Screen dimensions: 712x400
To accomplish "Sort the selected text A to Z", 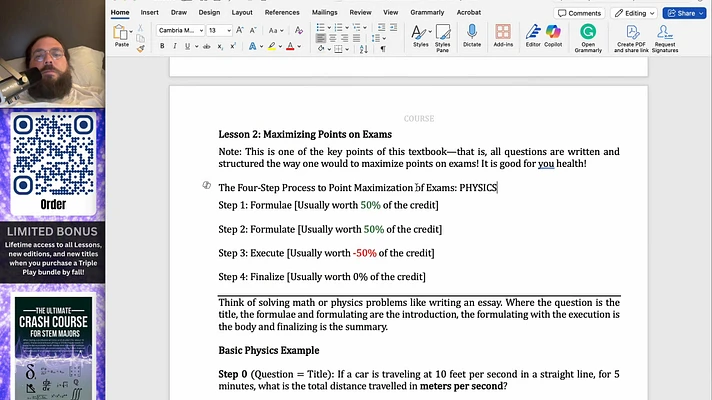I will coord(363,49).
